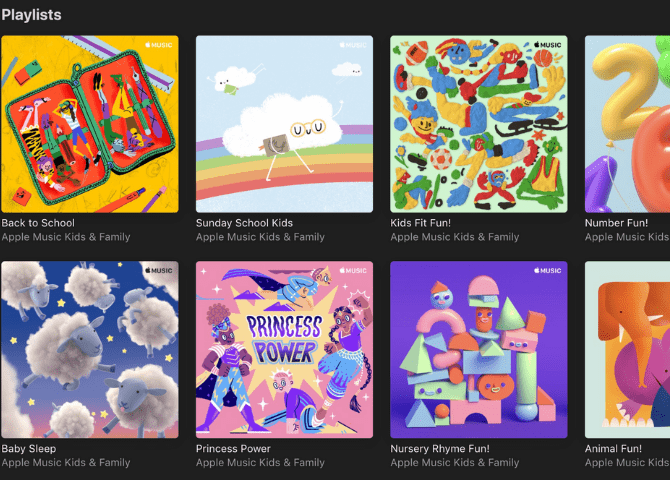
Task: Open the Kids Fit Fun! playlist artwork
Action: click(479, 124)
